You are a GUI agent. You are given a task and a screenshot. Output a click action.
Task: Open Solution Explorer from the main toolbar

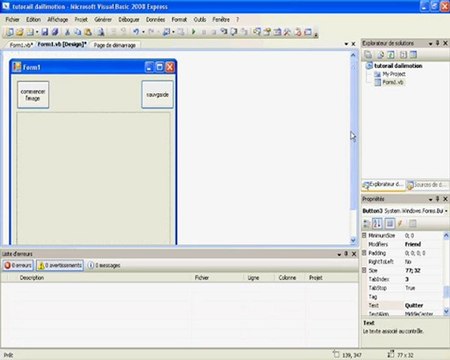(257, 32)
